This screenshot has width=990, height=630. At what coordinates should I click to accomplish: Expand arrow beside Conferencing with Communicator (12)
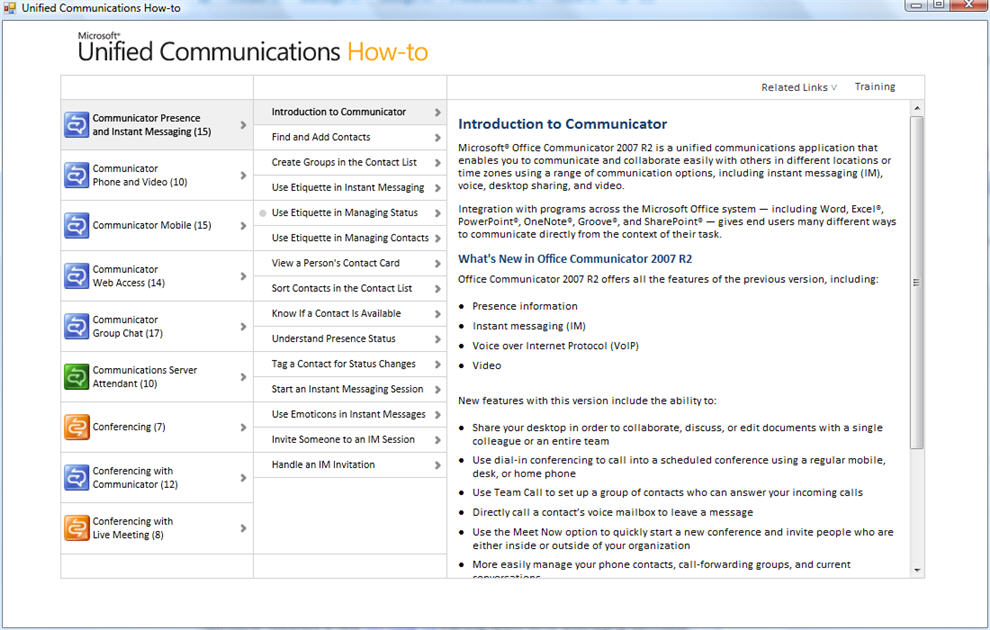pyautogui.click(x=243, y=478)
